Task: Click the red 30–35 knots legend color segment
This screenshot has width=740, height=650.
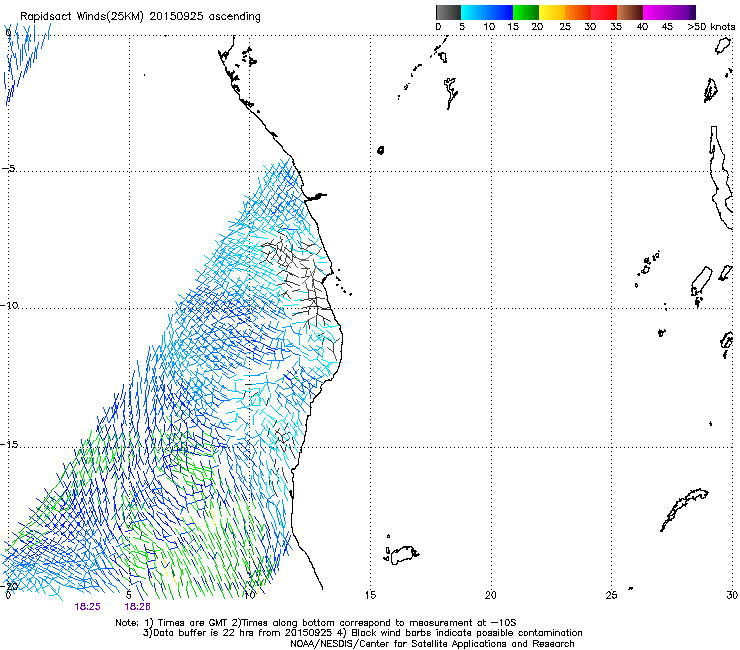Action: [x=604, y=12]
